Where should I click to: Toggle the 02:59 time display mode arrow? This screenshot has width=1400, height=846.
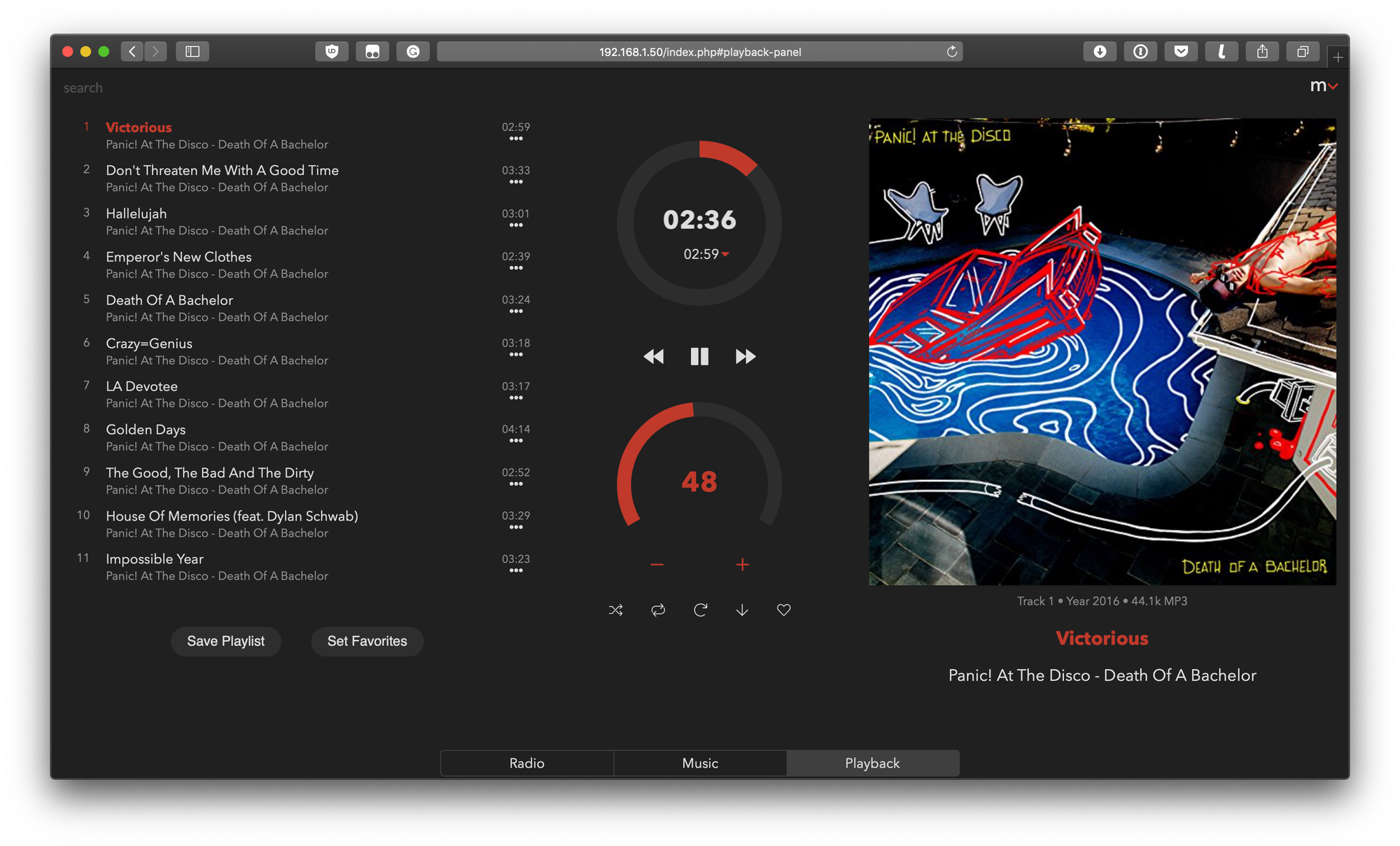tap(725, 254)
